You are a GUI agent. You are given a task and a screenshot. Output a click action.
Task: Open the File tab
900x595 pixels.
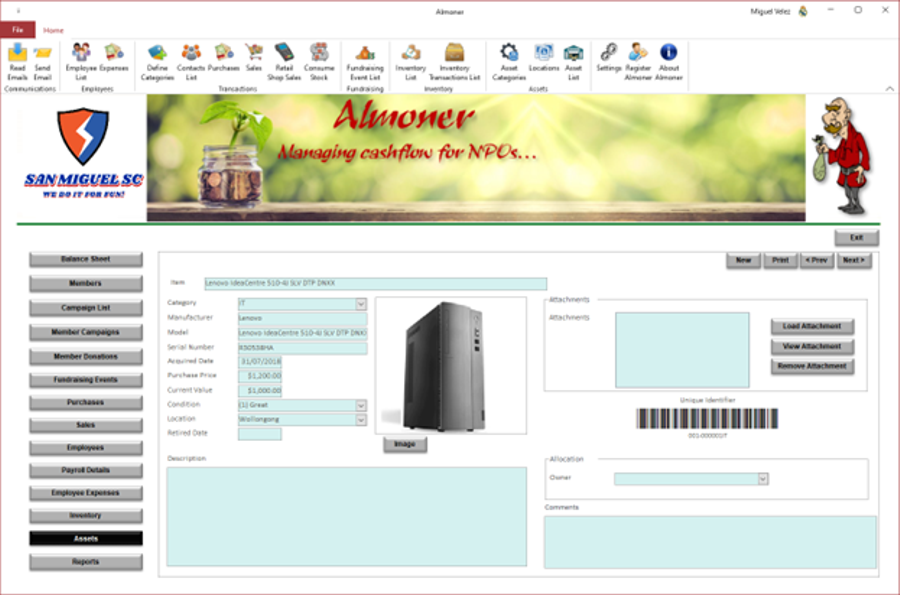point(18,30)
